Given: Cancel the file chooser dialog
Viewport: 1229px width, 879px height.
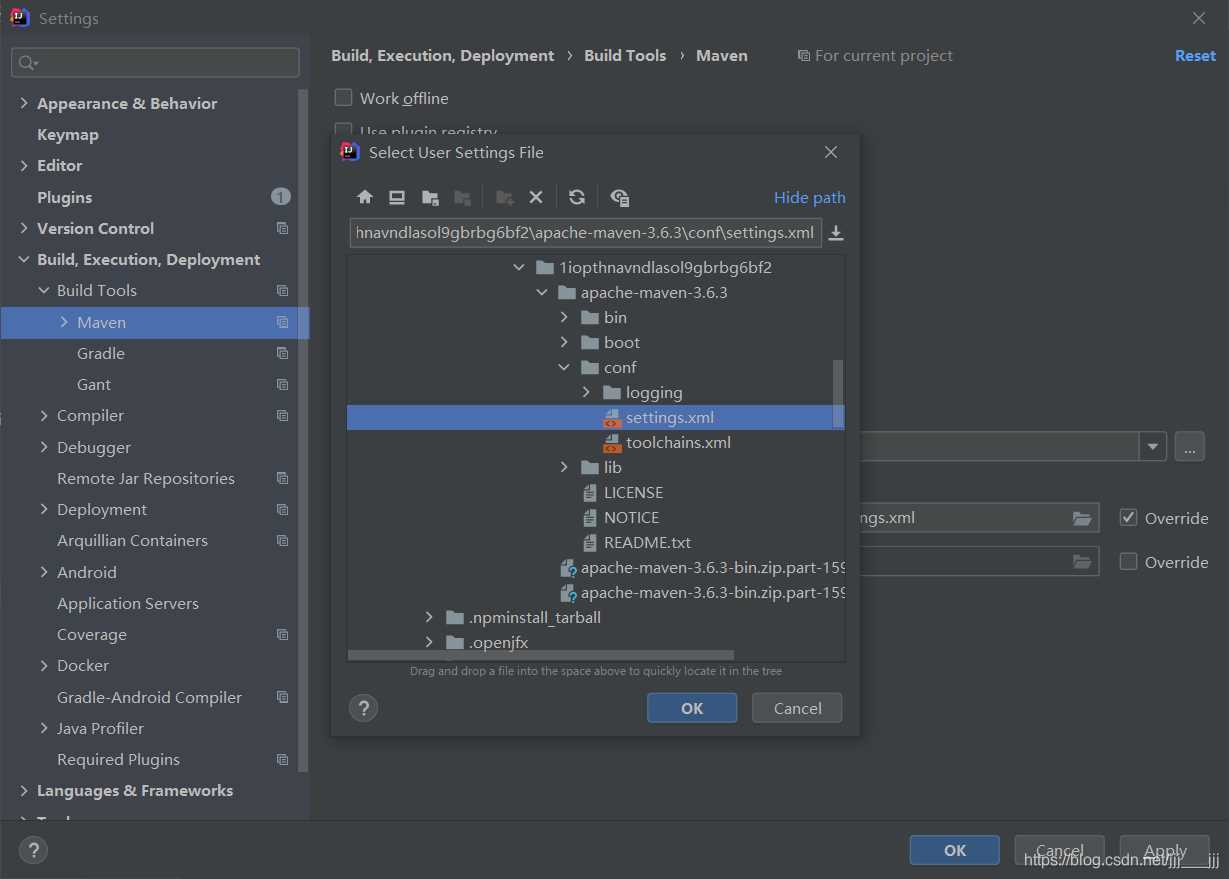Looking at the screenshot, I should point(798,708).
